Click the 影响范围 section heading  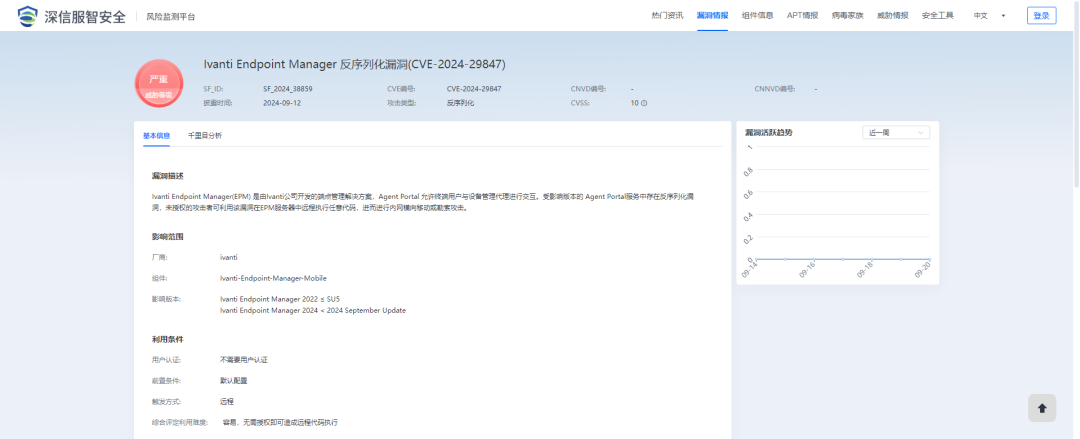point(167,237)
